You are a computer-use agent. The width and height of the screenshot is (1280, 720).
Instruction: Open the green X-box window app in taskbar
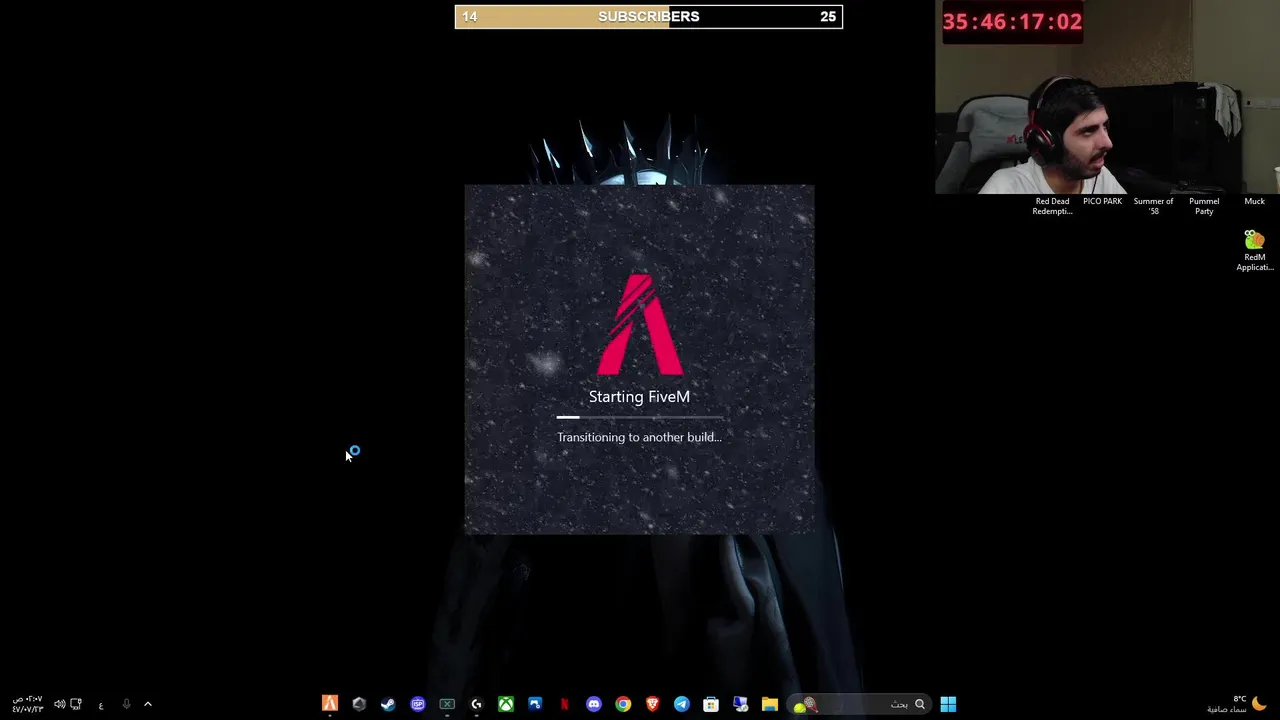click(x=447, y=704)
